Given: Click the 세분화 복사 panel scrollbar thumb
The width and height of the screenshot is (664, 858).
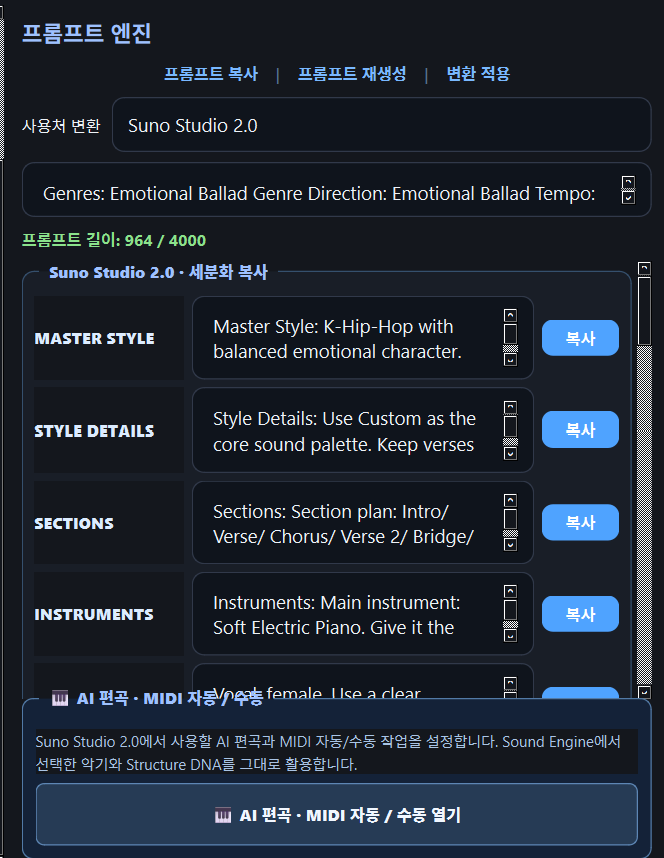Looking at the screenshot, I should (x=644, y=311).
